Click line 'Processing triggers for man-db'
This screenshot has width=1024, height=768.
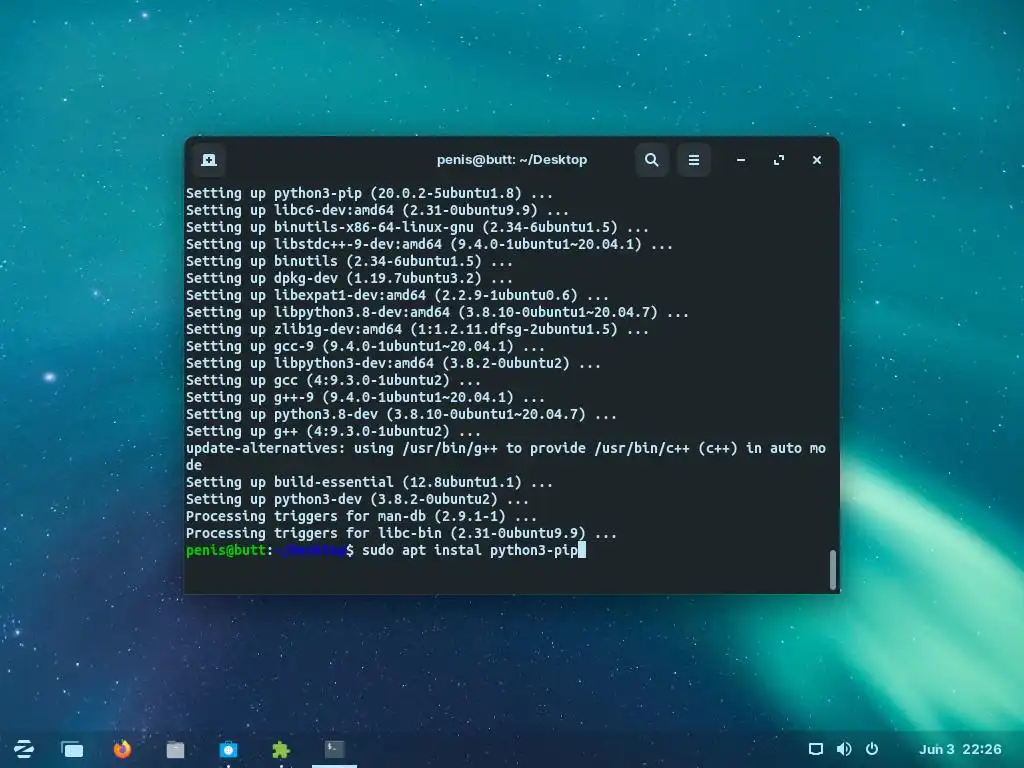click(361, 516)
